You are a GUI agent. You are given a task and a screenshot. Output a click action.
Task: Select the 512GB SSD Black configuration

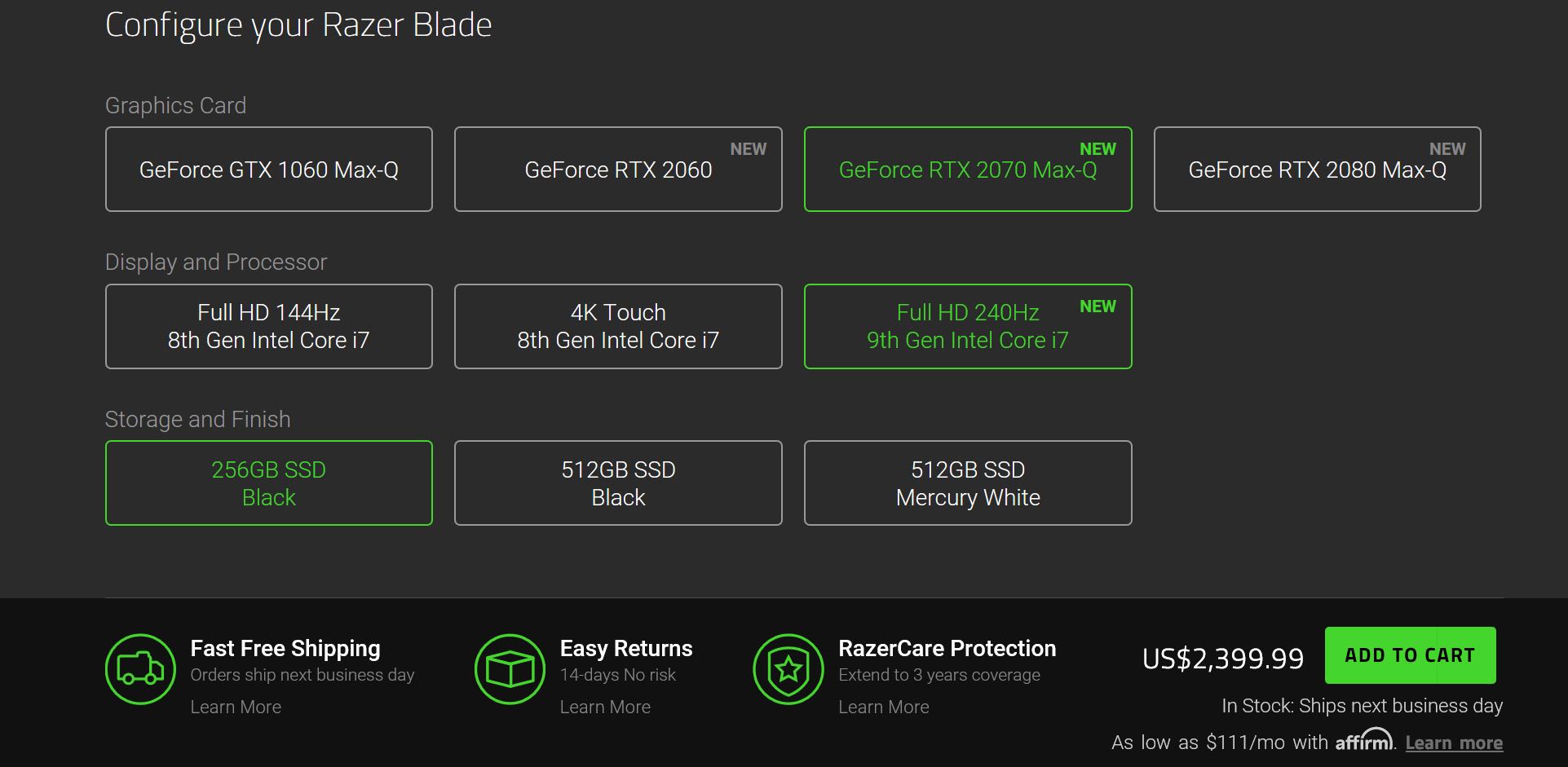click(x=618, y=483)
